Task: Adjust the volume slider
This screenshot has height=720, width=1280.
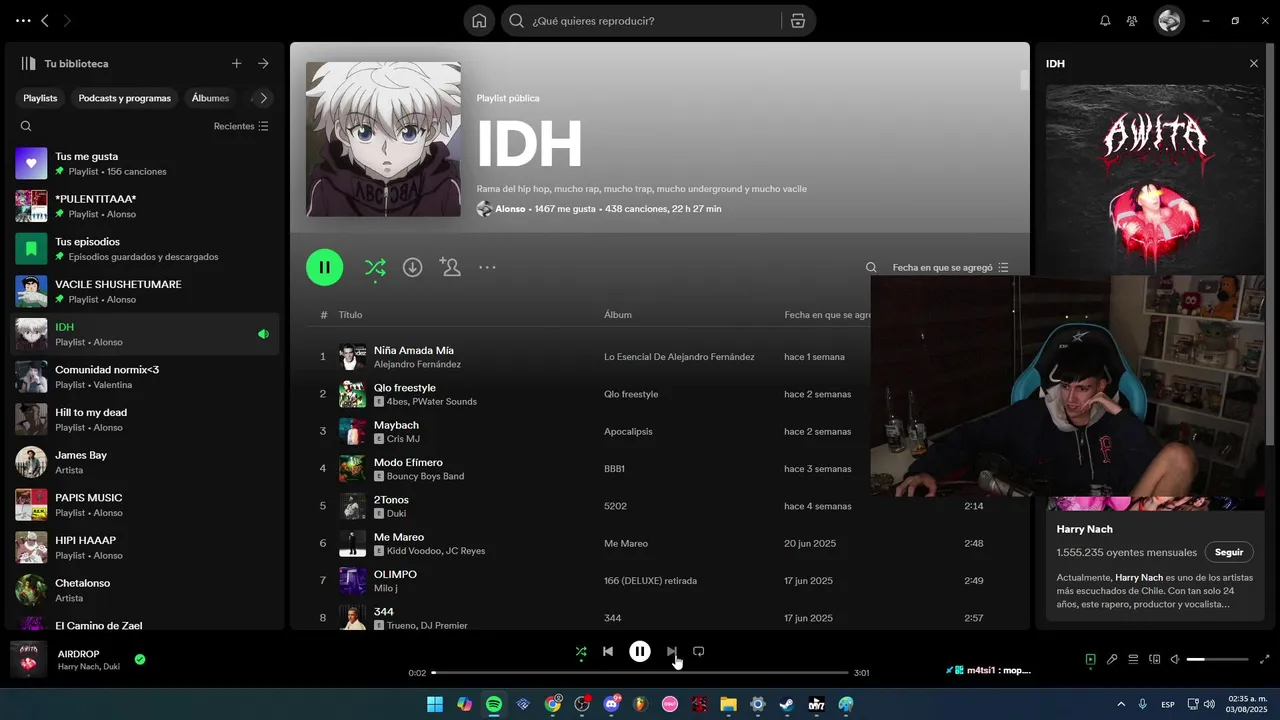Action: click(1217, 659)
